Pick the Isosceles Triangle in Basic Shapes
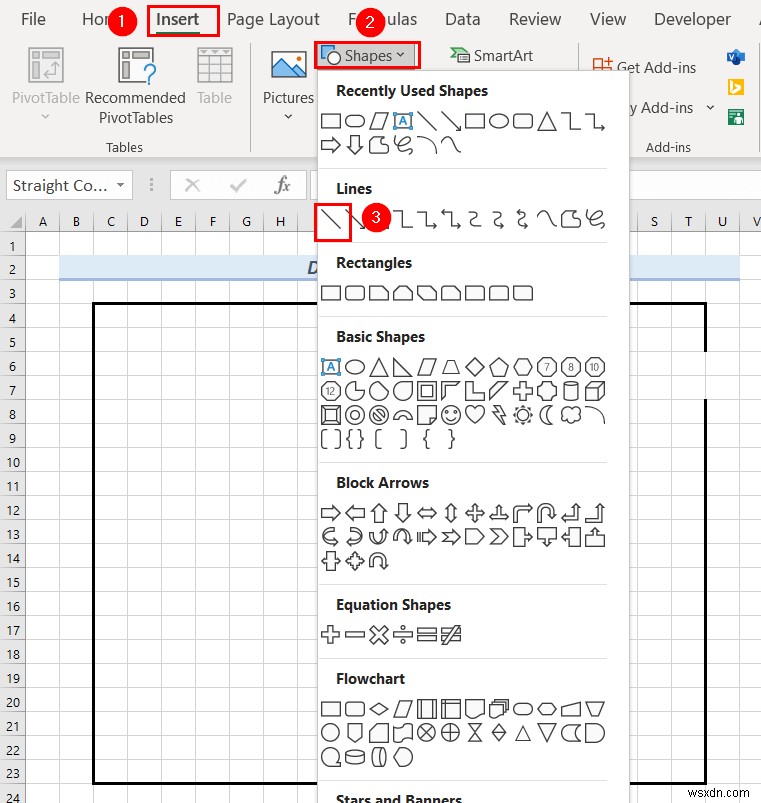Screen dimensions: 761x803 379,367
